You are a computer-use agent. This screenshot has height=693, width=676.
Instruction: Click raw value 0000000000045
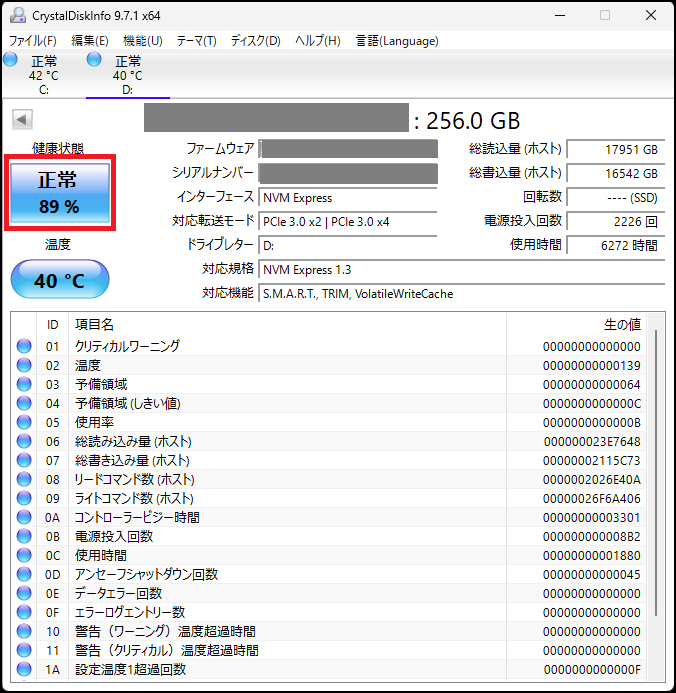click(592, 575)
